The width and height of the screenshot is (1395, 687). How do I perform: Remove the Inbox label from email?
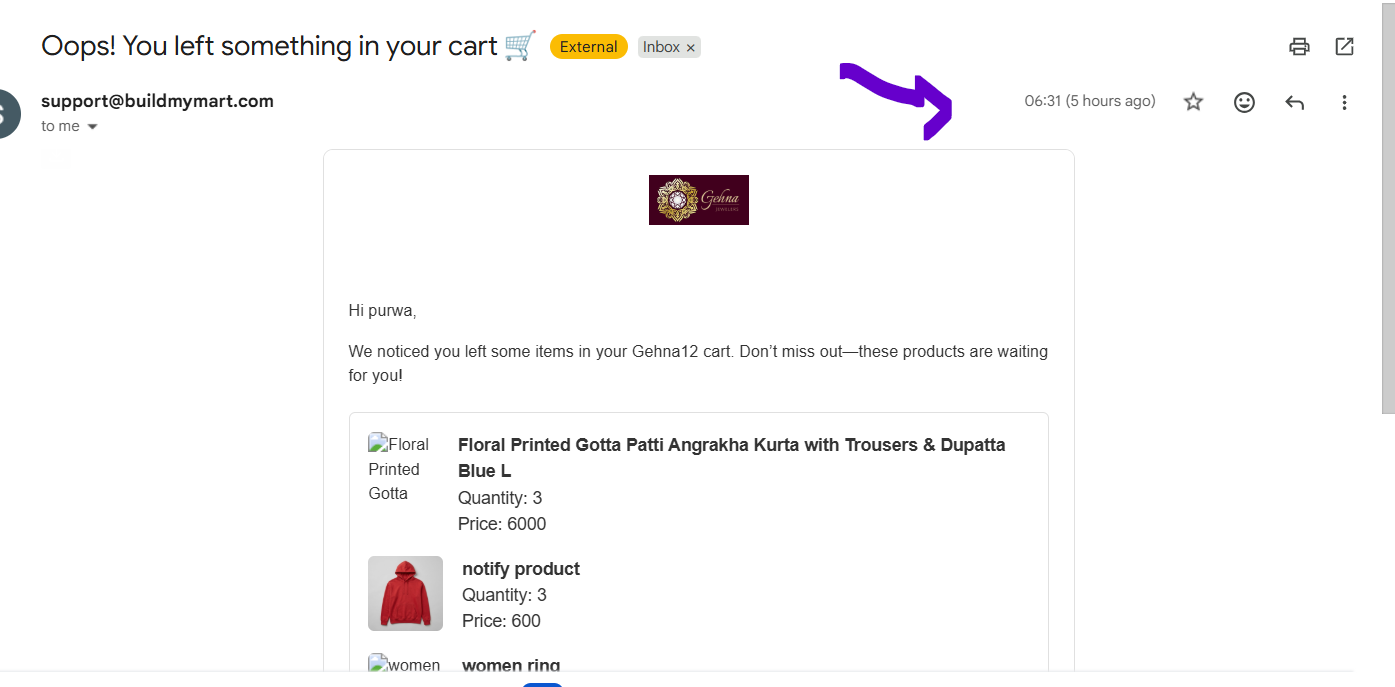[x=690, y=47]
